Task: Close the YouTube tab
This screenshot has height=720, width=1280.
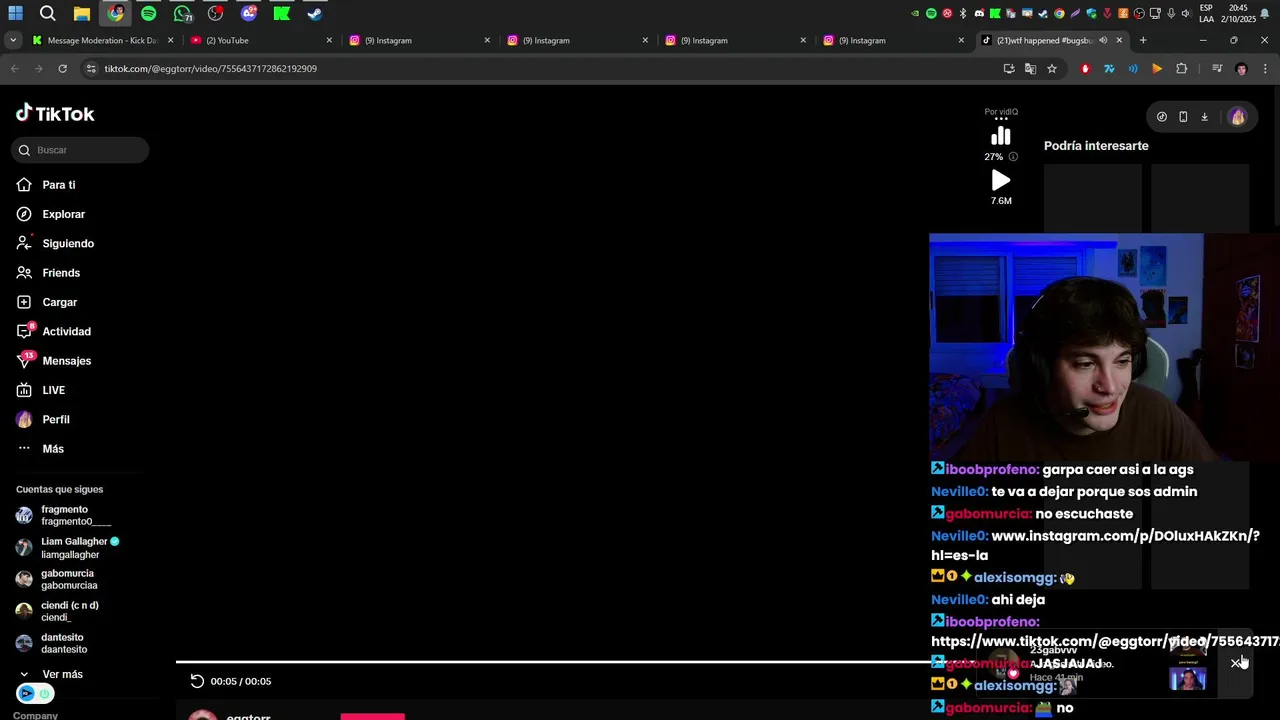Action: pyautogui.click(x=329, y=40)
